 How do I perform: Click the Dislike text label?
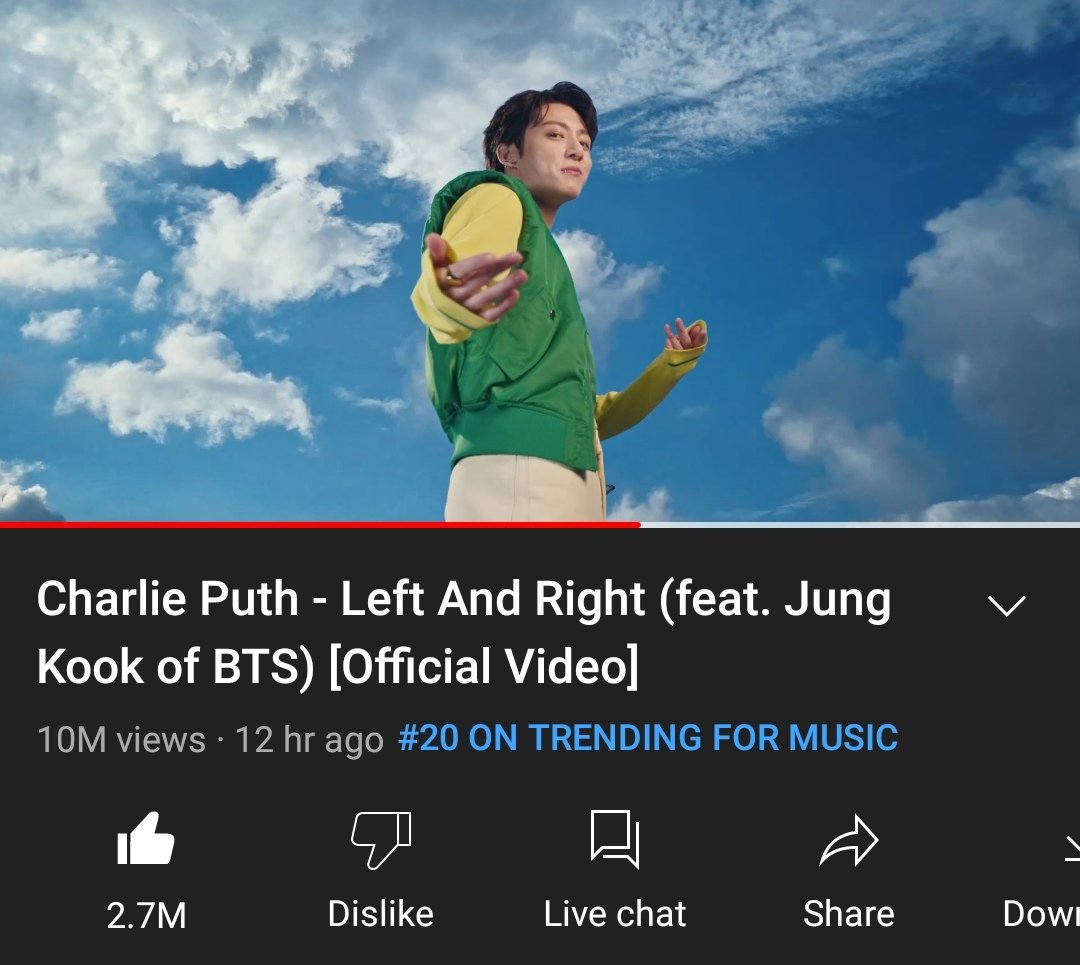381,914
